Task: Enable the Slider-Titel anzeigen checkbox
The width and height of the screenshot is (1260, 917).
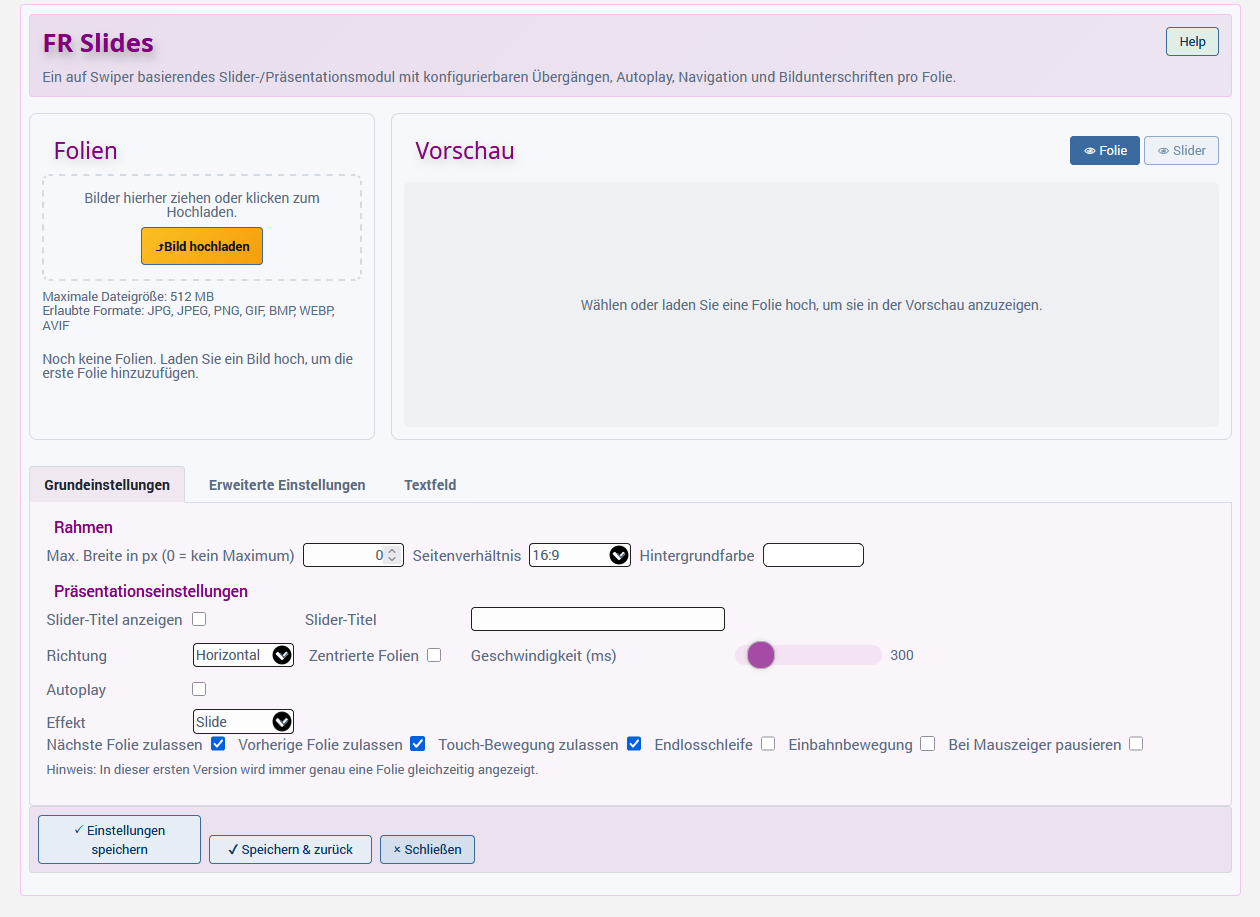Action: click(199, 619)
